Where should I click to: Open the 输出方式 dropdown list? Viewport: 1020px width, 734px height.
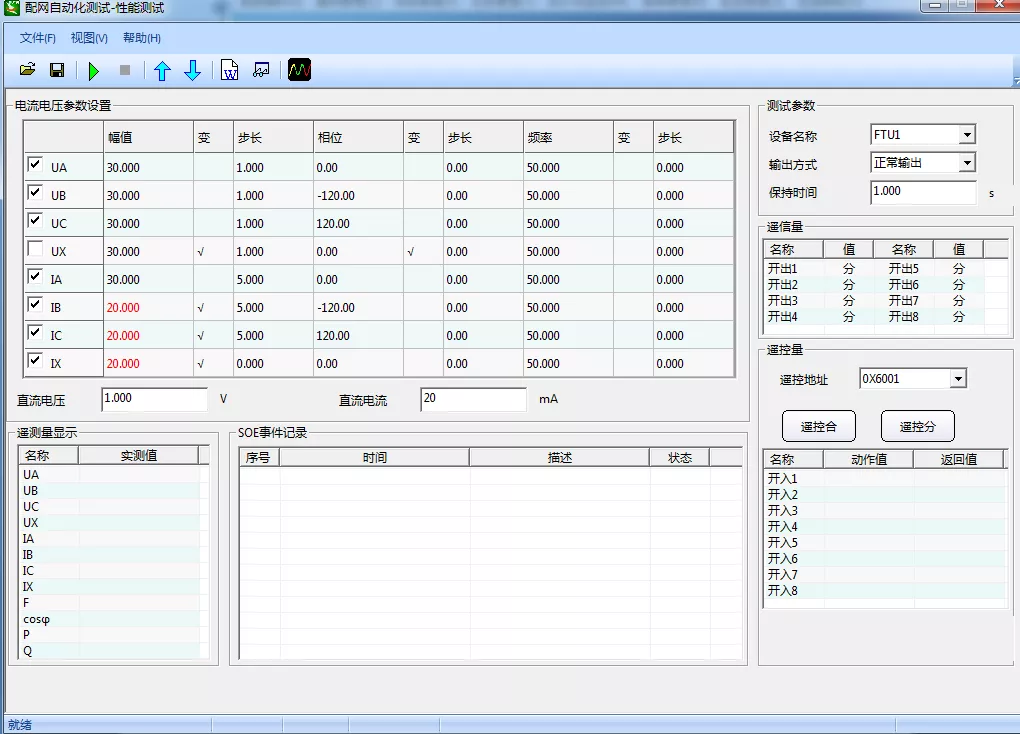point(966,163)
